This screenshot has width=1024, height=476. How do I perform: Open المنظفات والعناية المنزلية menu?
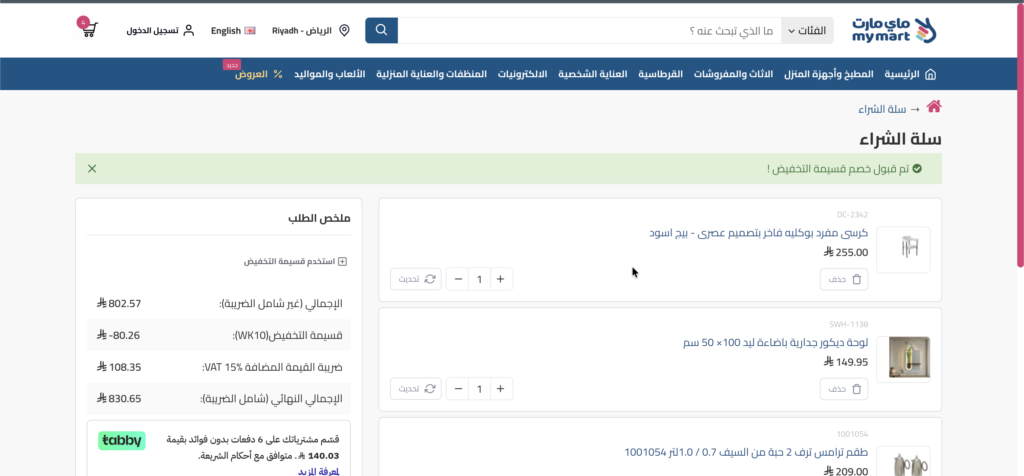pos(432,74)
